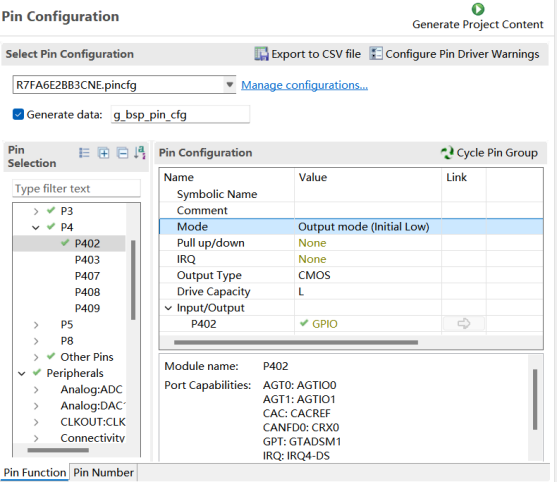This screenshot has width=558, height=483.
Task: Switch to the Pin Number tab
Action: click(x=103, y=473)
